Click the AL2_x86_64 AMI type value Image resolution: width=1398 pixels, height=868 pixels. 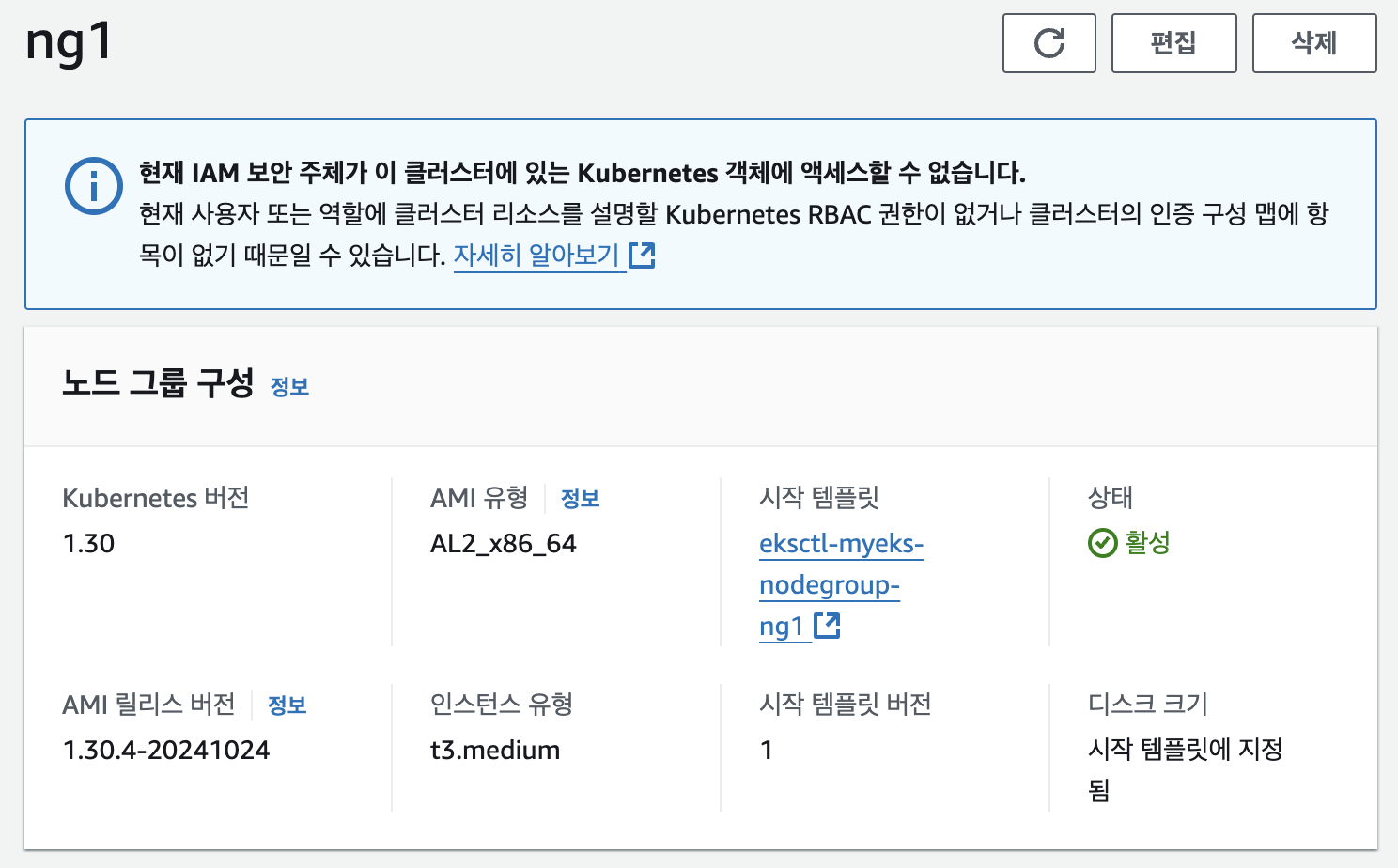click(503, 544)
